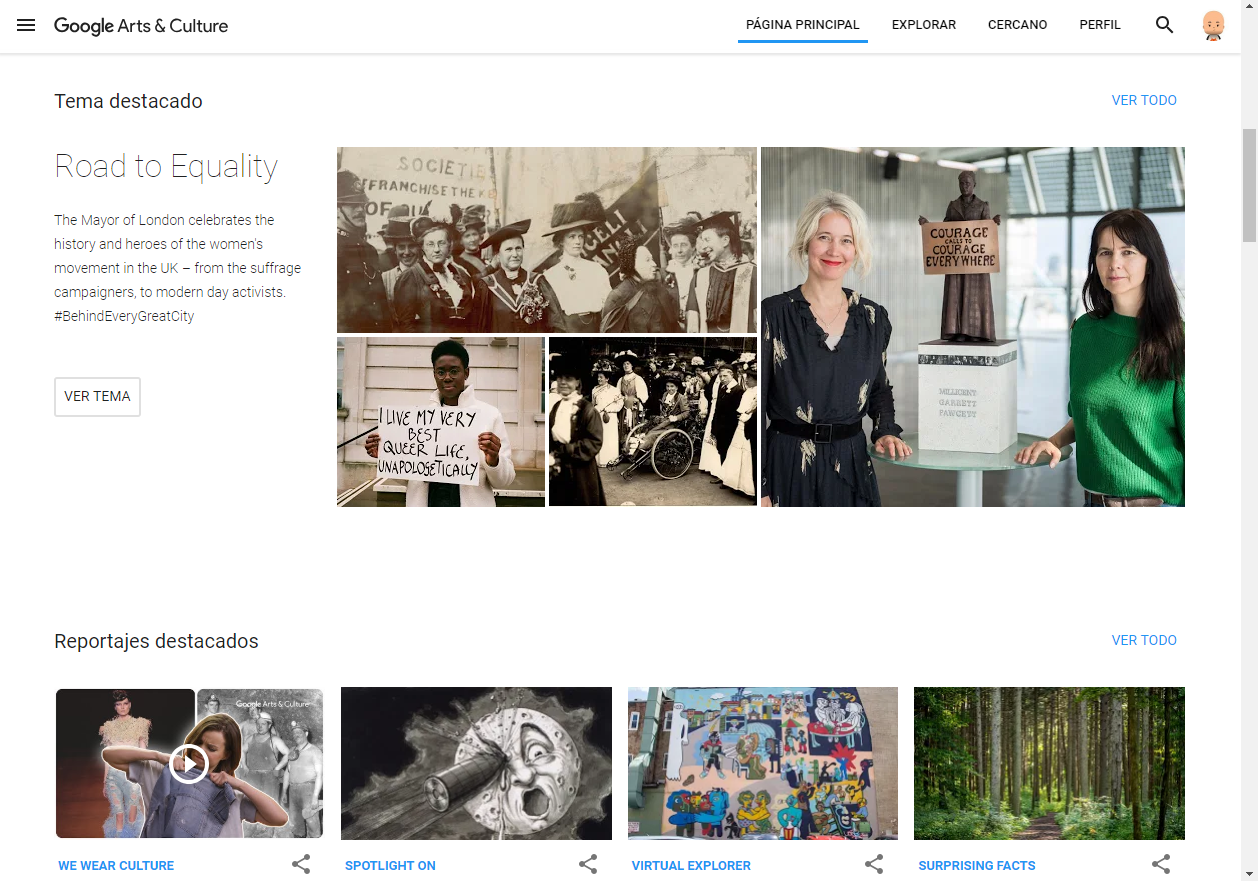Click the vertical page scrollbar
Image resolution: width=1258 pixels, height=881 pixels.
[1249, 186]
